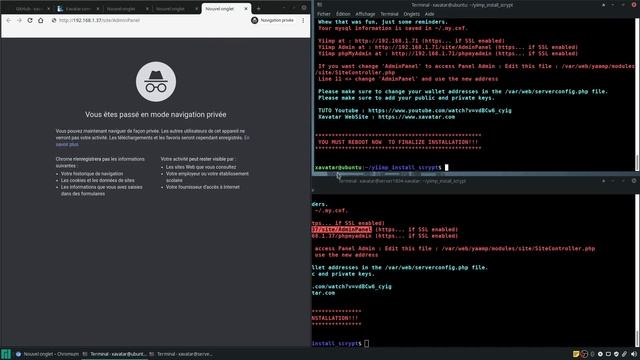Click the highlighted /site/AdminPanel text in the lower terminal

coord(342,229)
